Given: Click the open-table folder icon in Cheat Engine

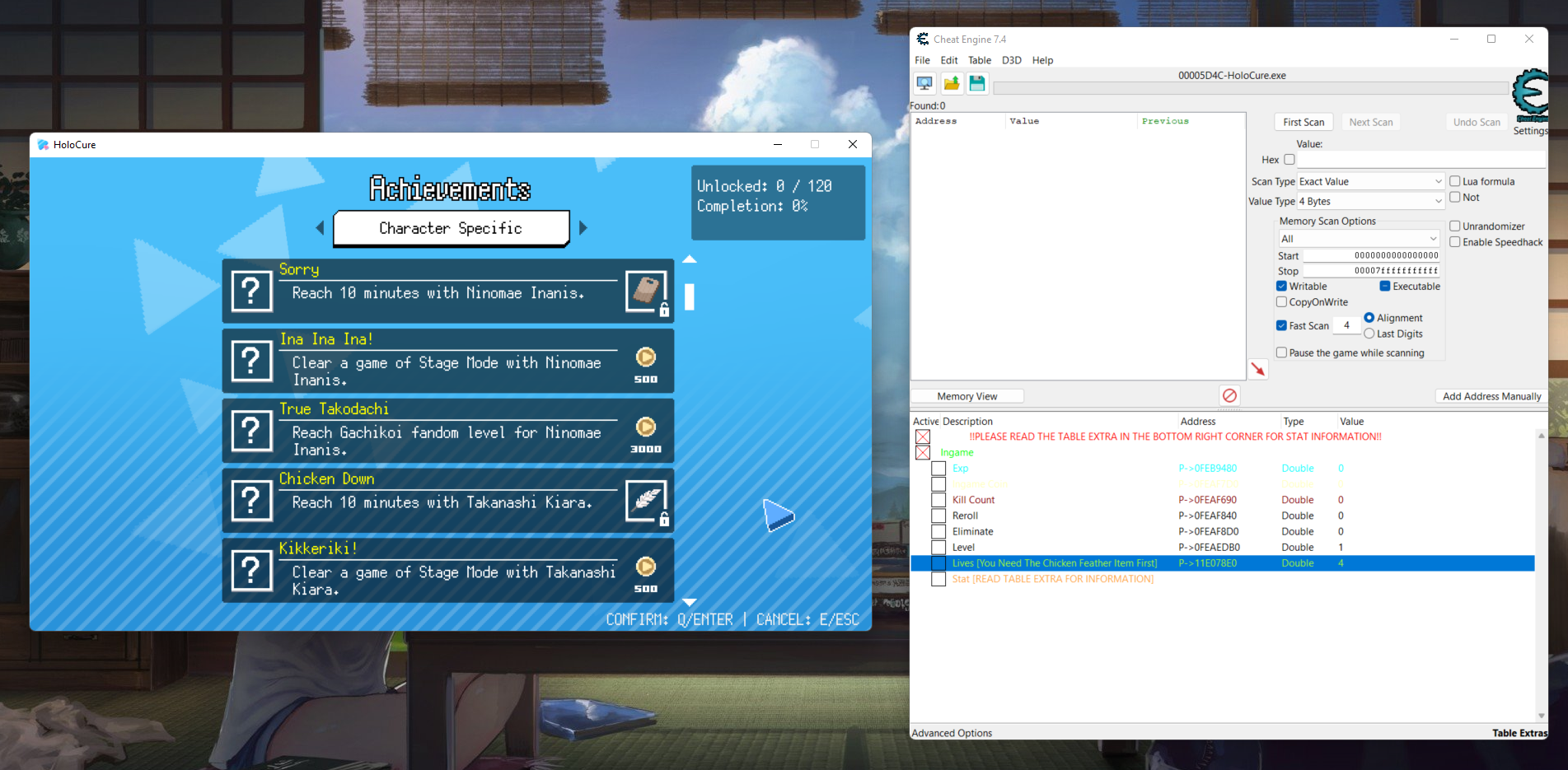Looking at the screenshot, I should click(x=951, y=83).
